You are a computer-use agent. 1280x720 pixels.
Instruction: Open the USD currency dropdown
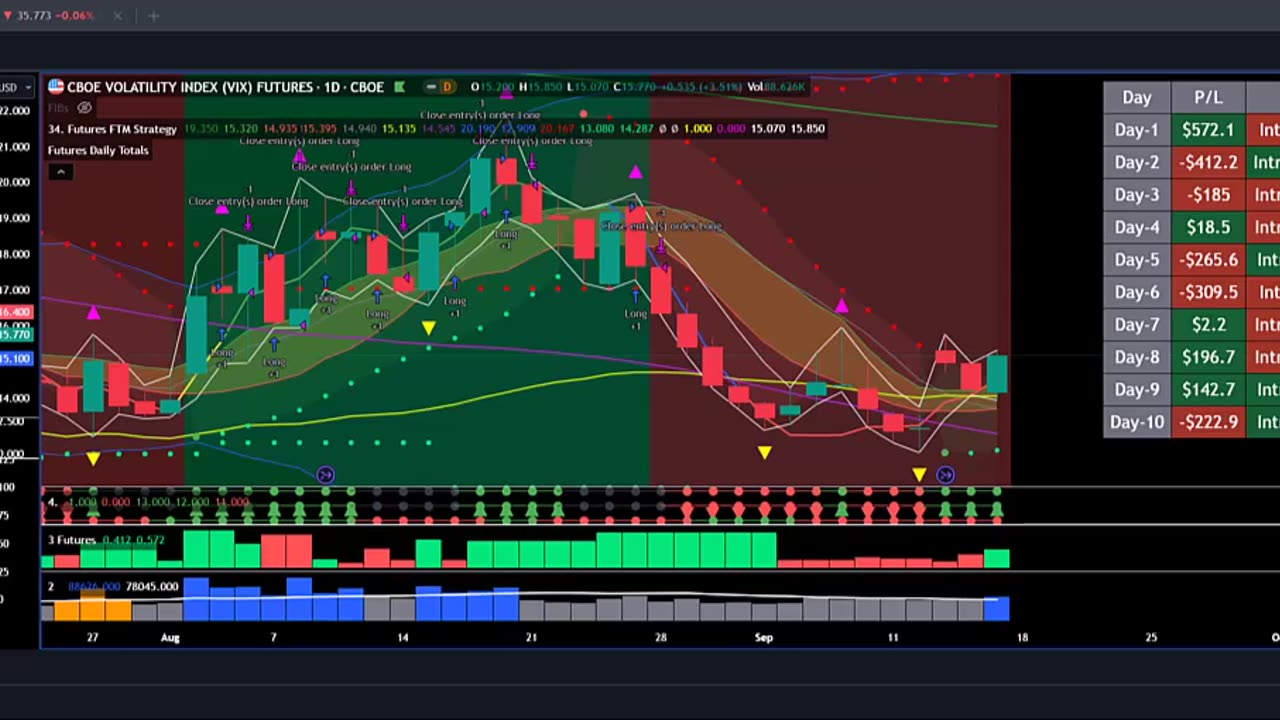16,87
